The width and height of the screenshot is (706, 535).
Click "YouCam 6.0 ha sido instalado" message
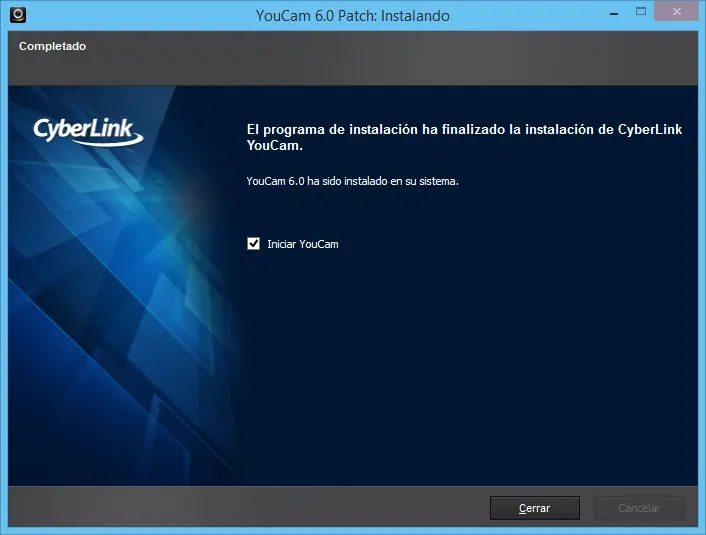click(353, 181)
